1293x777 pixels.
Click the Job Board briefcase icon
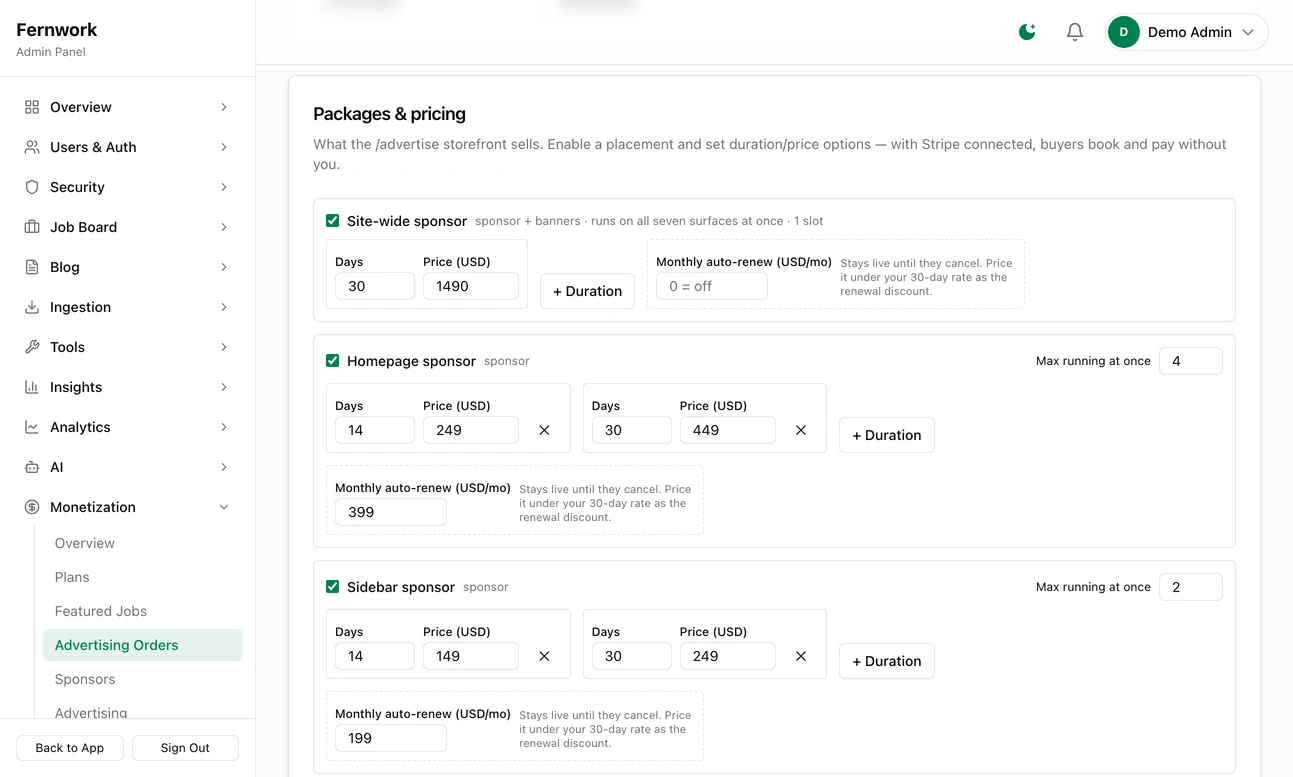(32, 227)
